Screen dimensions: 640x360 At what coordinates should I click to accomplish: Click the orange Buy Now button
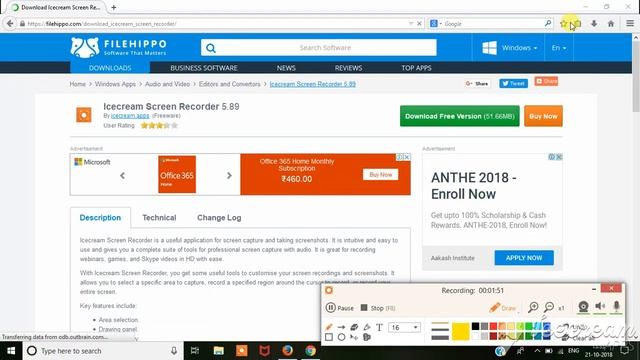pyautogui.click(x=543, y=116)
